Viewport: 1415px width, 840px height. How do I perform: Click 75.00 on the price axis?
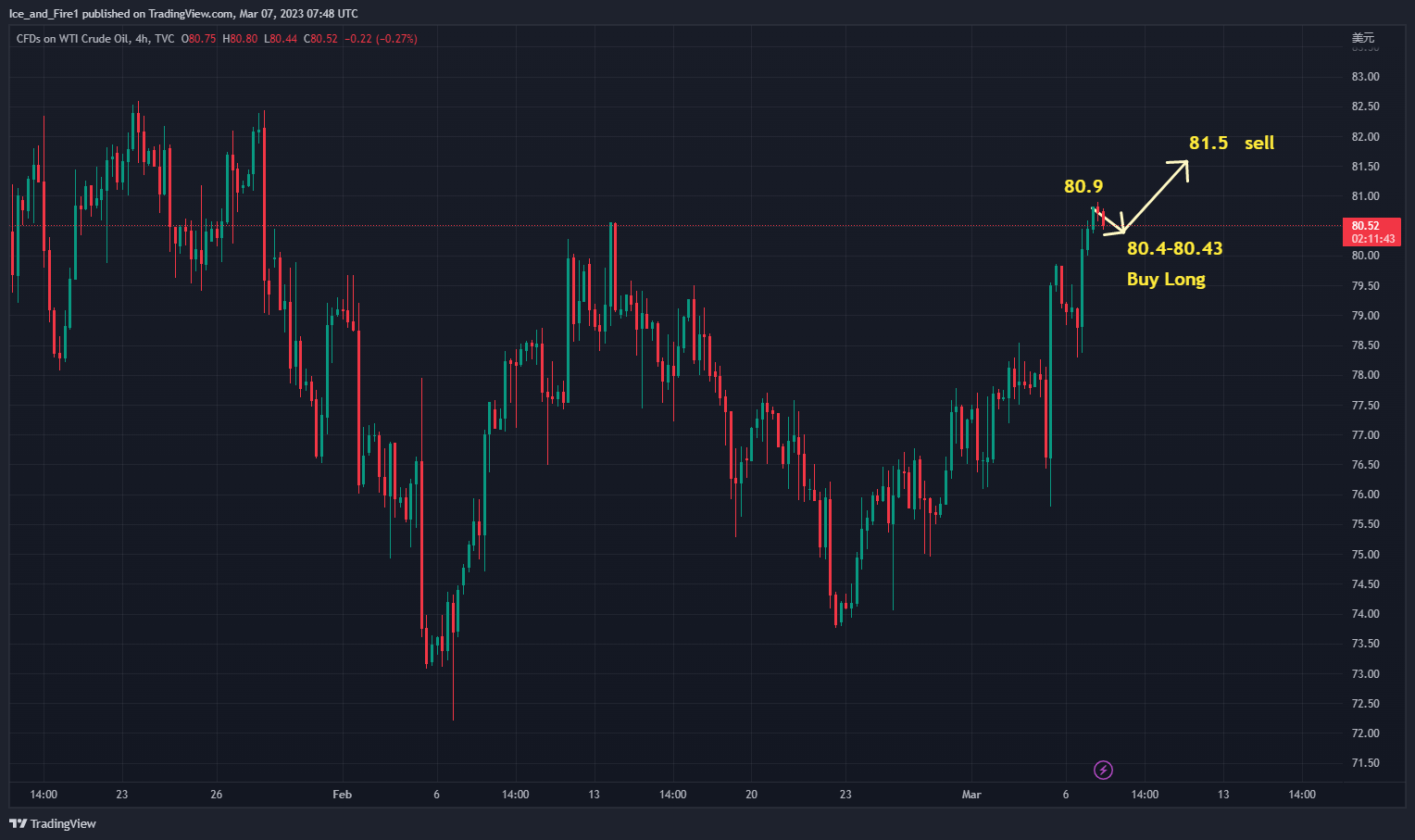point(1365,555)
